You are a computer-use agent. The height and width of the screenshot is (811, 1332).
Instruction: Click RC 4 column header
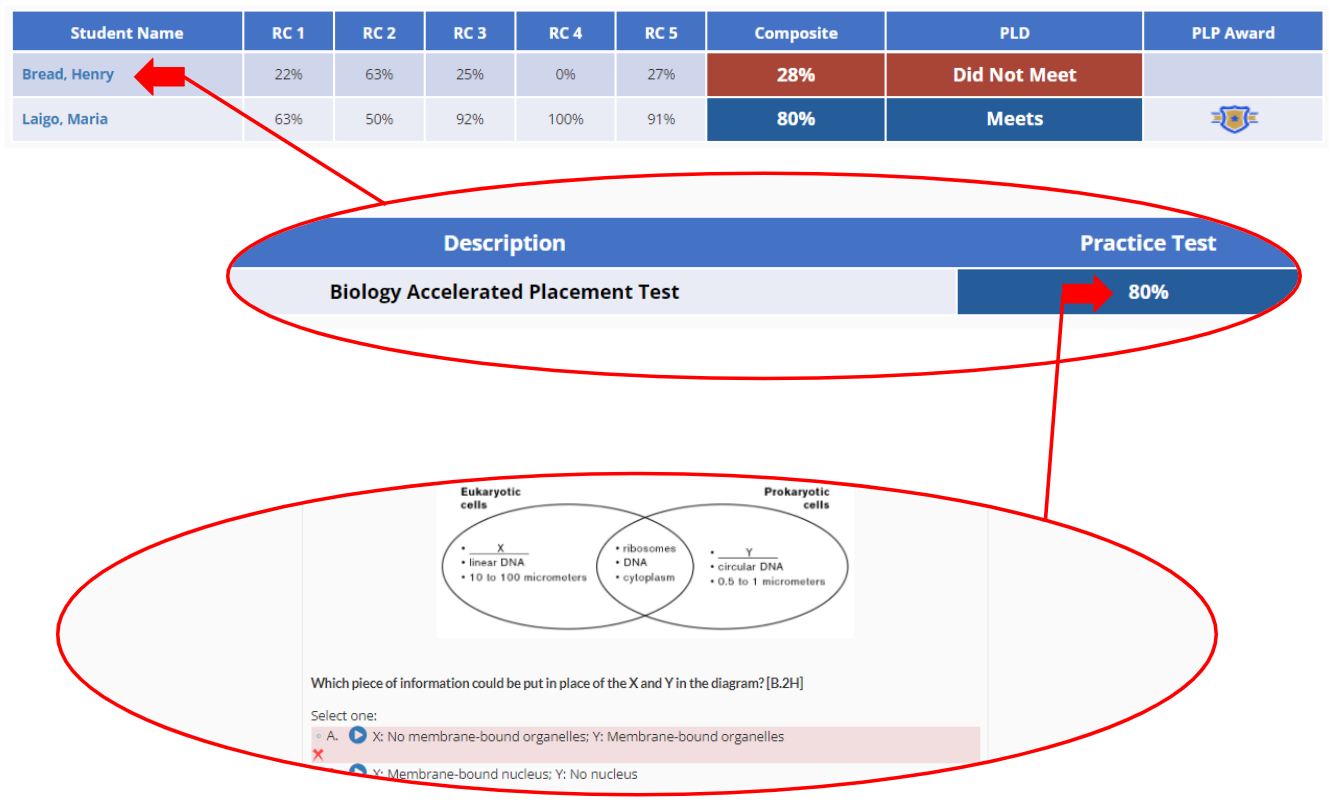(565, 33)
